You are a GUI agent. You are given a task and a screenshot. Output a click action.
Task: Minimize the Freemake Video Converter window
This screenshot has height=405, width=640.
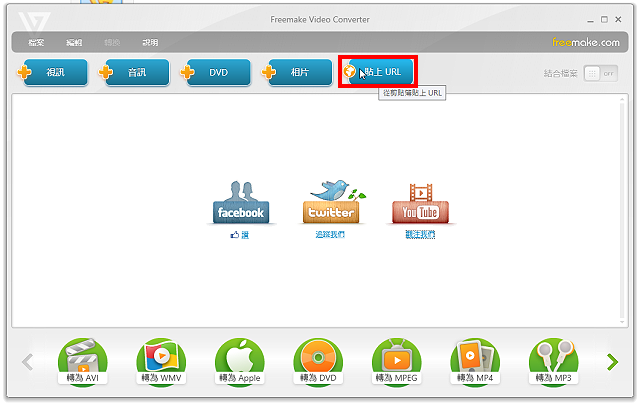pyautogui.click(x=590, y=20)
